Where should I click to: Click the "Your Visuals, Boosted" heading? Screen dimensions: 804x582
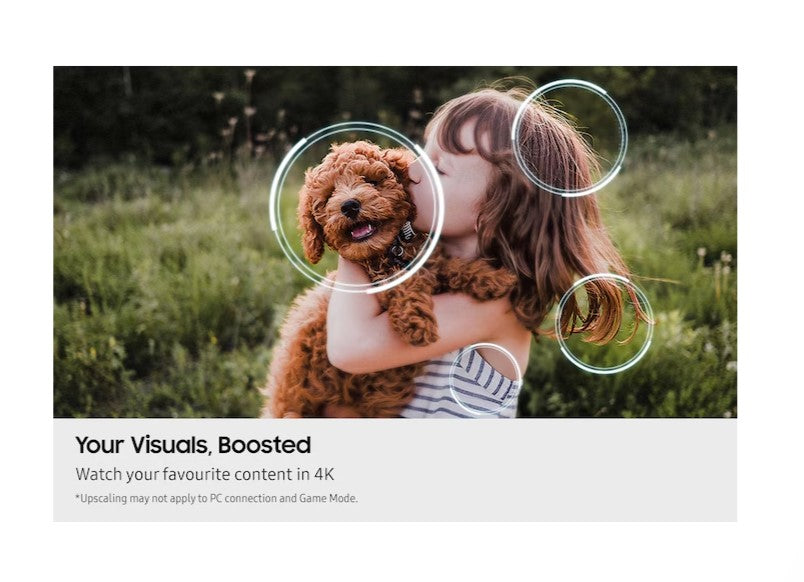(x=193, y=445)
